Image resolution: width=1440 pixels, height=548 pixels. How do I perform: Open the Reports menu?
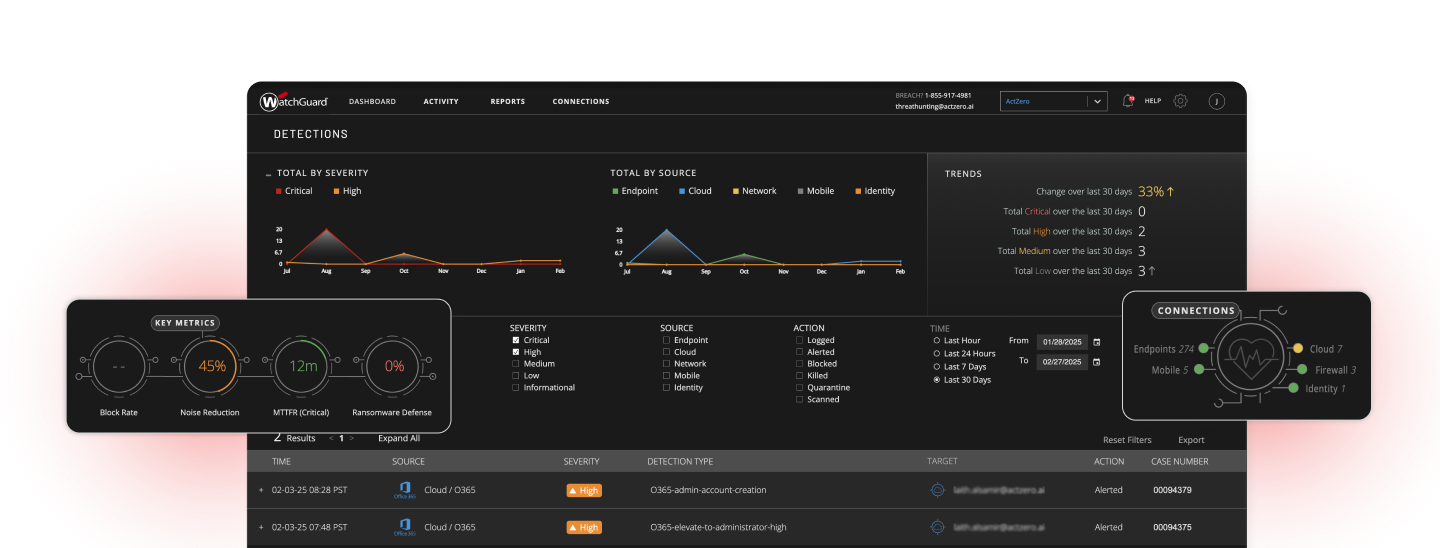pyautogui.click(x=507, y=101)
